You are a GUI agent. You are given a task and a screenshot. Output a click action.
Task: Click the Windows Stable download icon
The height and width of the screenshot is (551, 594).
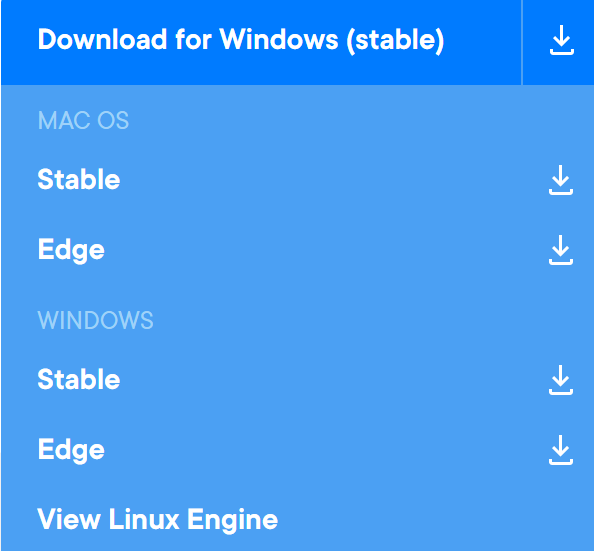[x=561, y=380]
